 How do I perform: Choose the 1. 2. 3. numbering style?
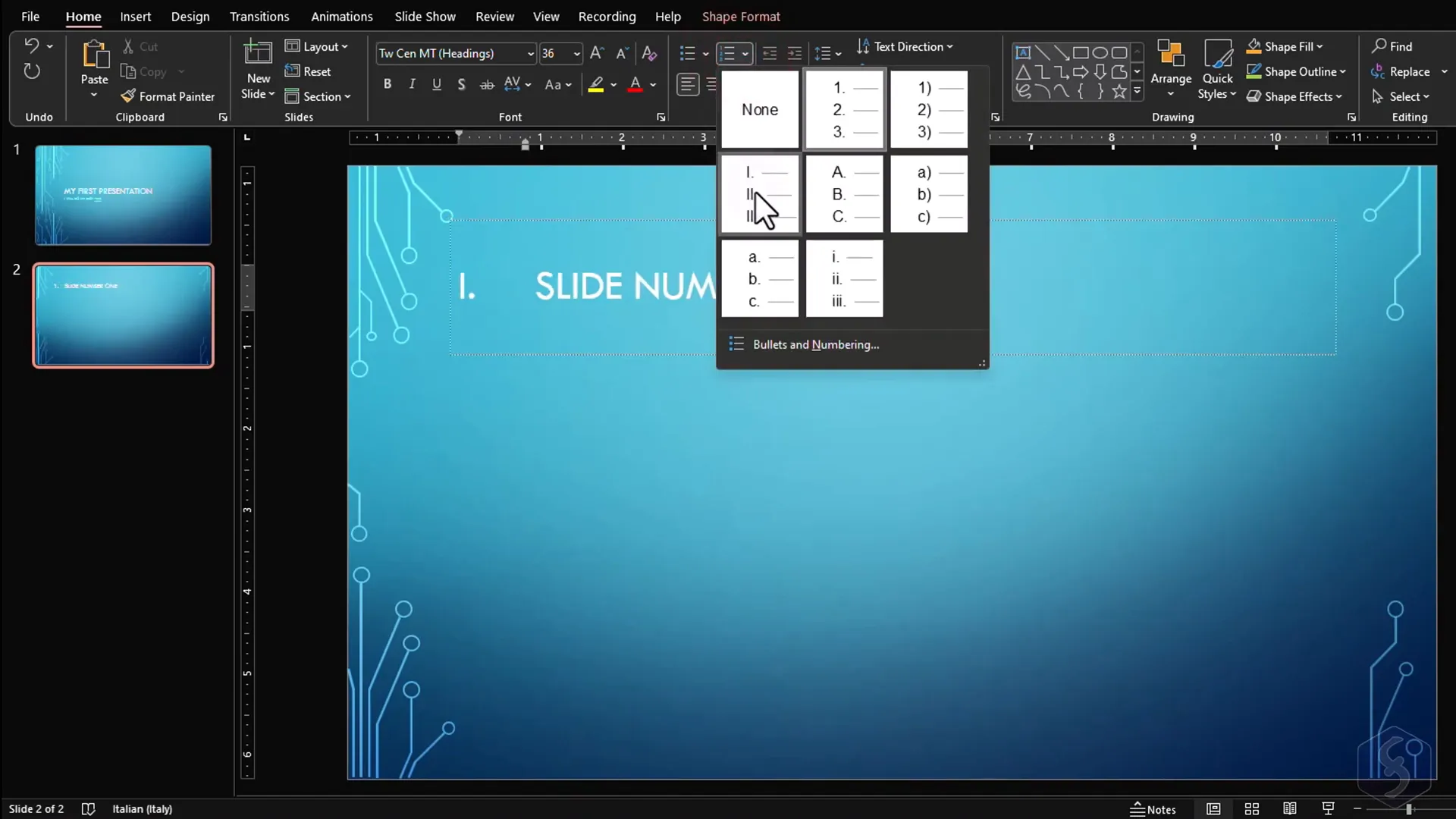(x=845, y=109)
